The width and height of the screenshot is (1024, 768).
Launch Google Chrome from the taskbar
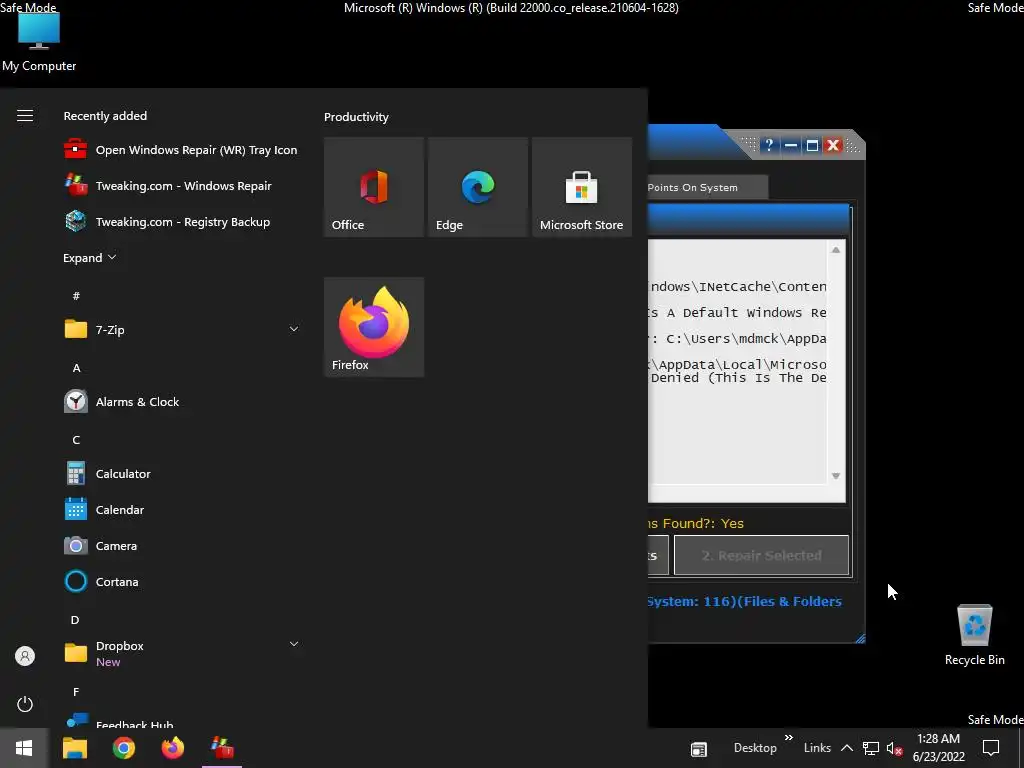123,748
